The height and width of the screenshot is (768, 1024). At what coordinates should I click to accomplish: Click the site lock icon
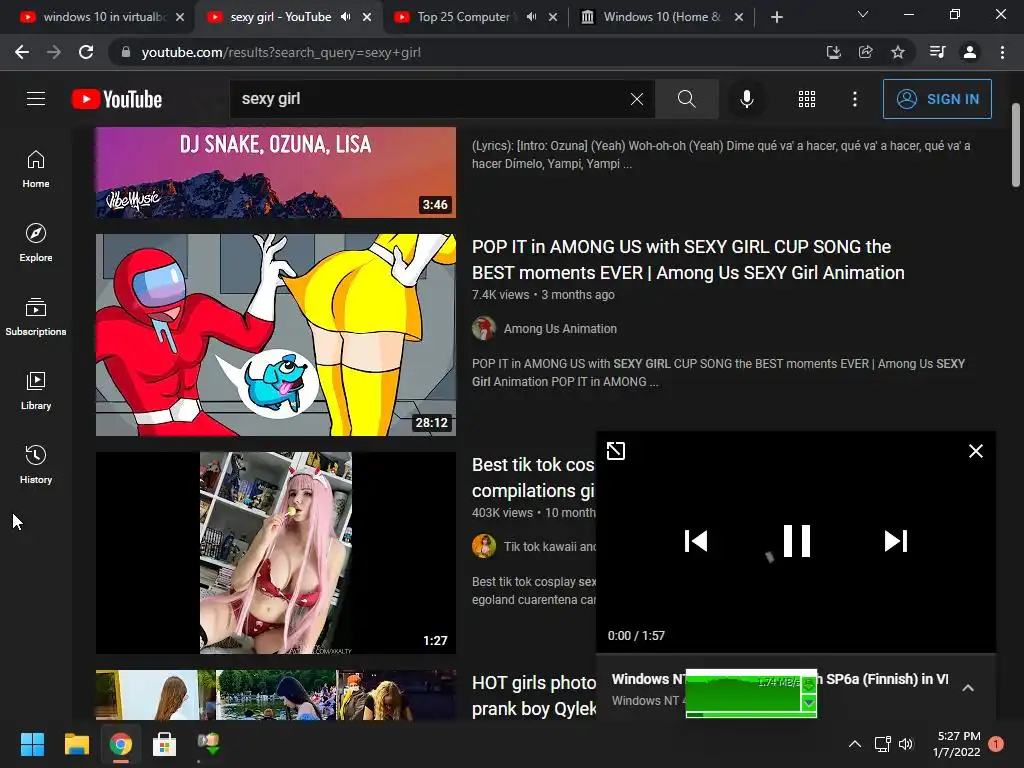pyautogui.click(x=126, y=52)
